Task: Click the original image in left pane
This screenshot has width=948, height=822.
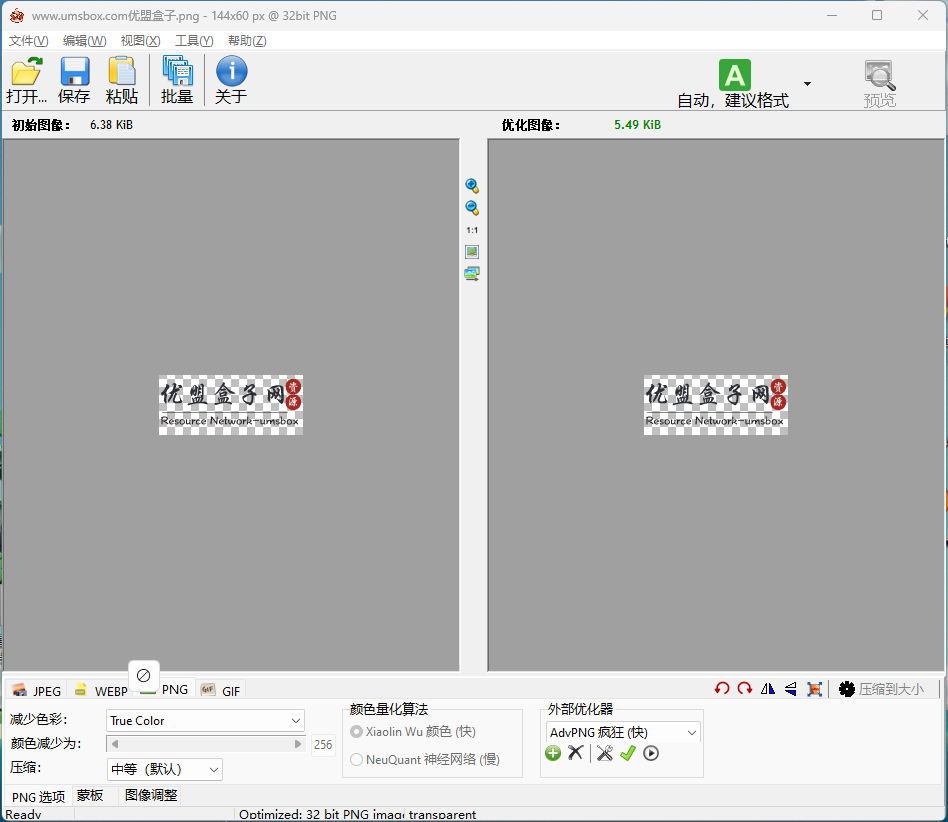Action: tap(230, 405)
